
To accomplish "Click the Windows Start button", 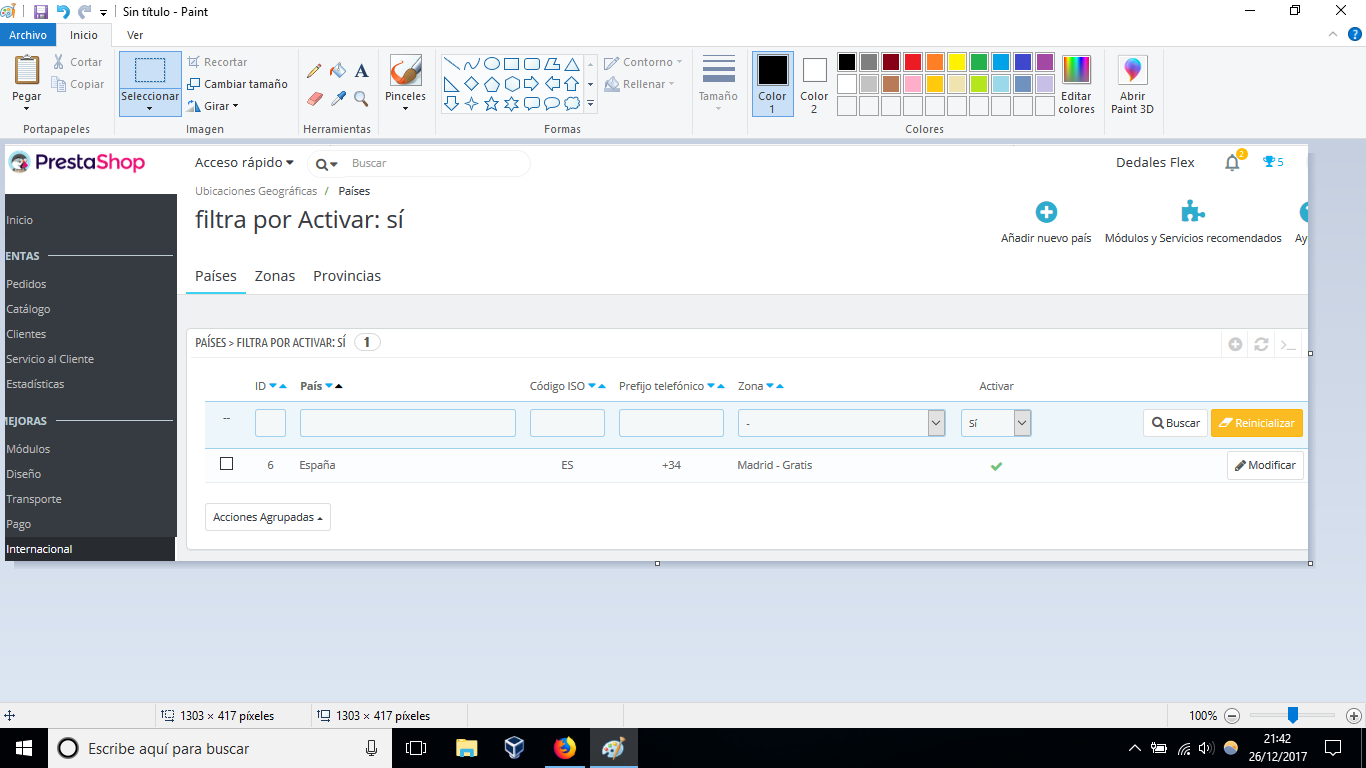I will pyautogui.click(x=24, y=748).
